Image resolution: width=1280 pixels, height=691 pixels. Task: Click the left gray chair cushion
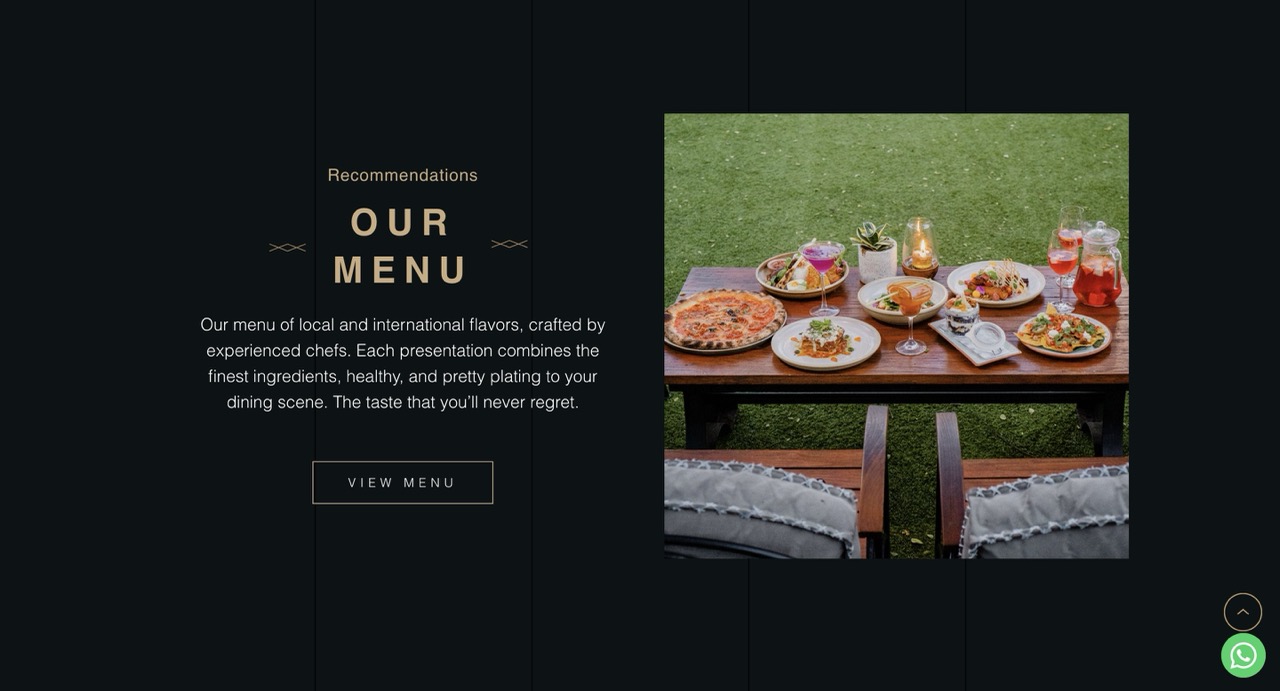click(761, 506)
